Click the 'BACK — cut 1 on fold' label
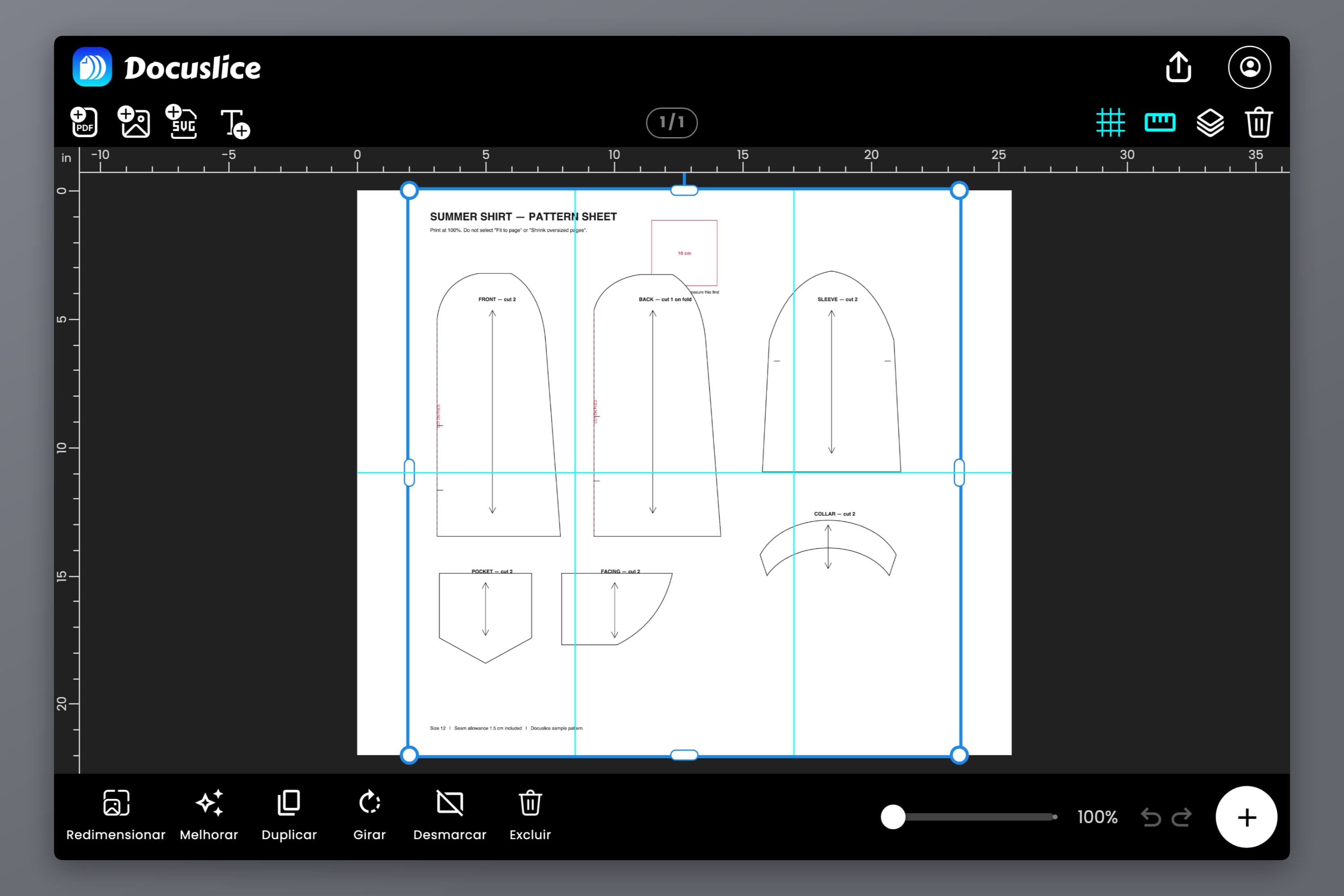 (665, 299)
